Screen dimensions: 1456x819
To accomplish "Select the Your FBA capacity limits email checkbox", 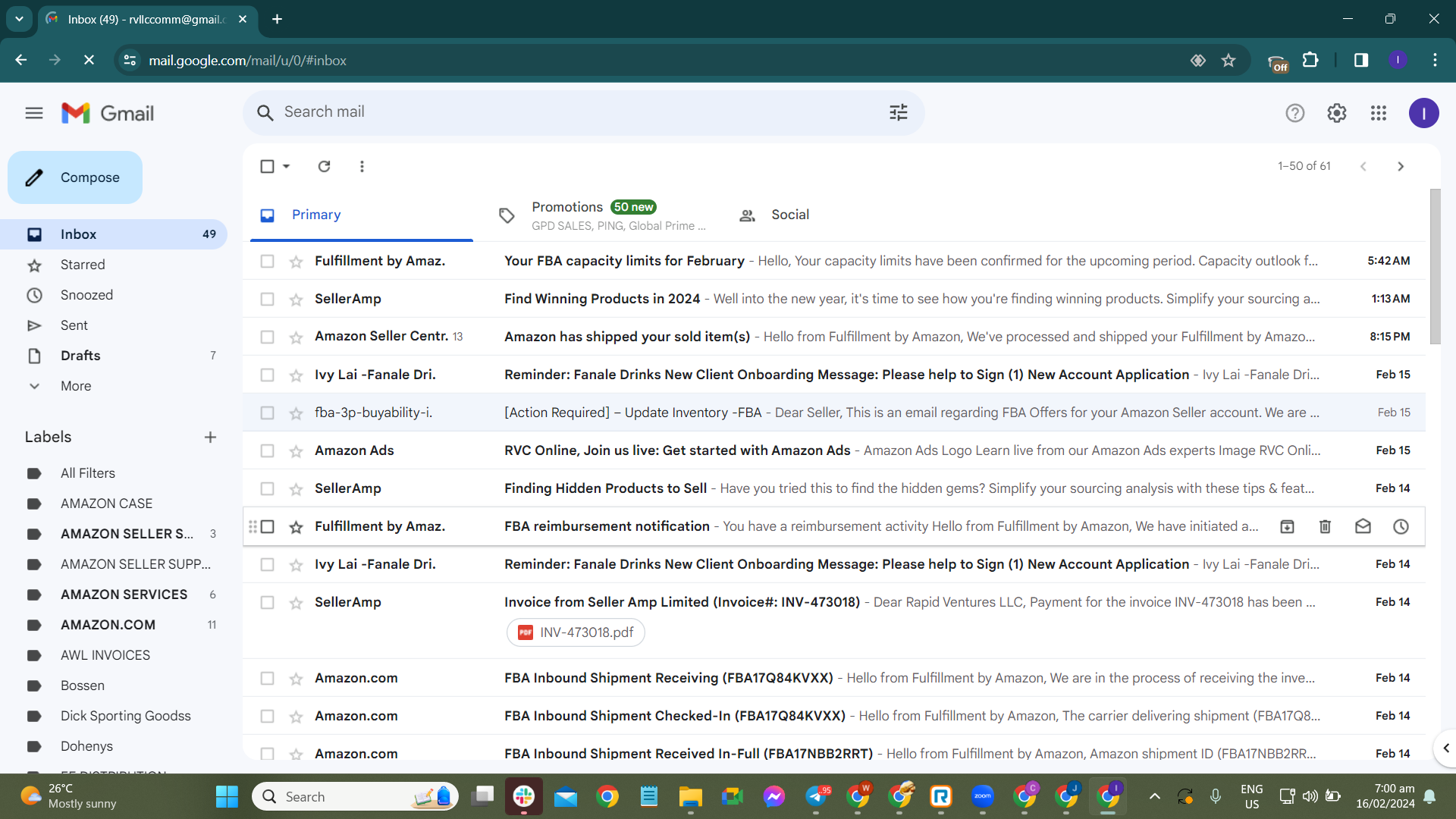I will [x=267, y=261].
